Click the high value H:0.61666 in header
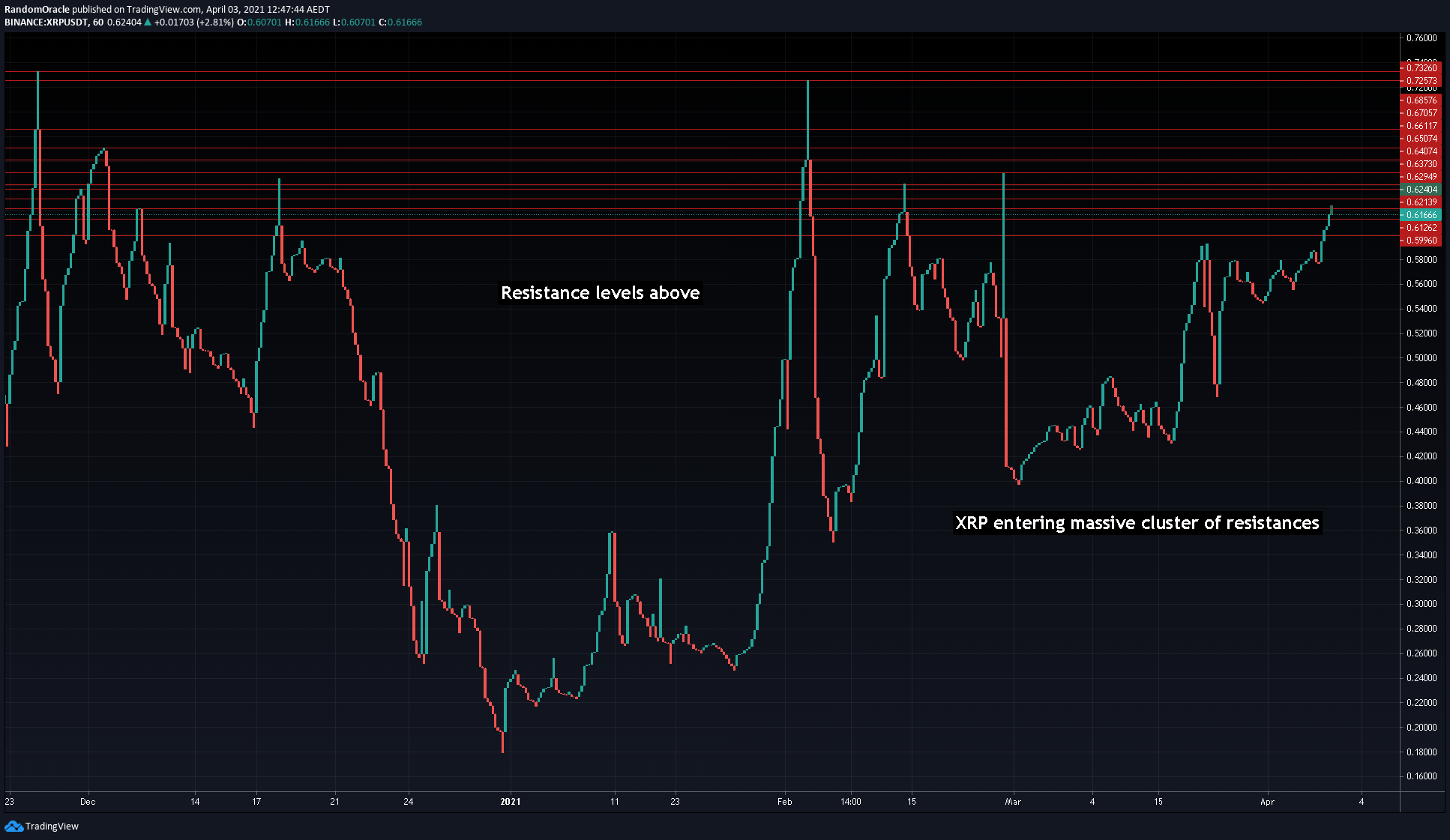The width and height of the screenshot is (1450, 840). (x=307, y=22)
